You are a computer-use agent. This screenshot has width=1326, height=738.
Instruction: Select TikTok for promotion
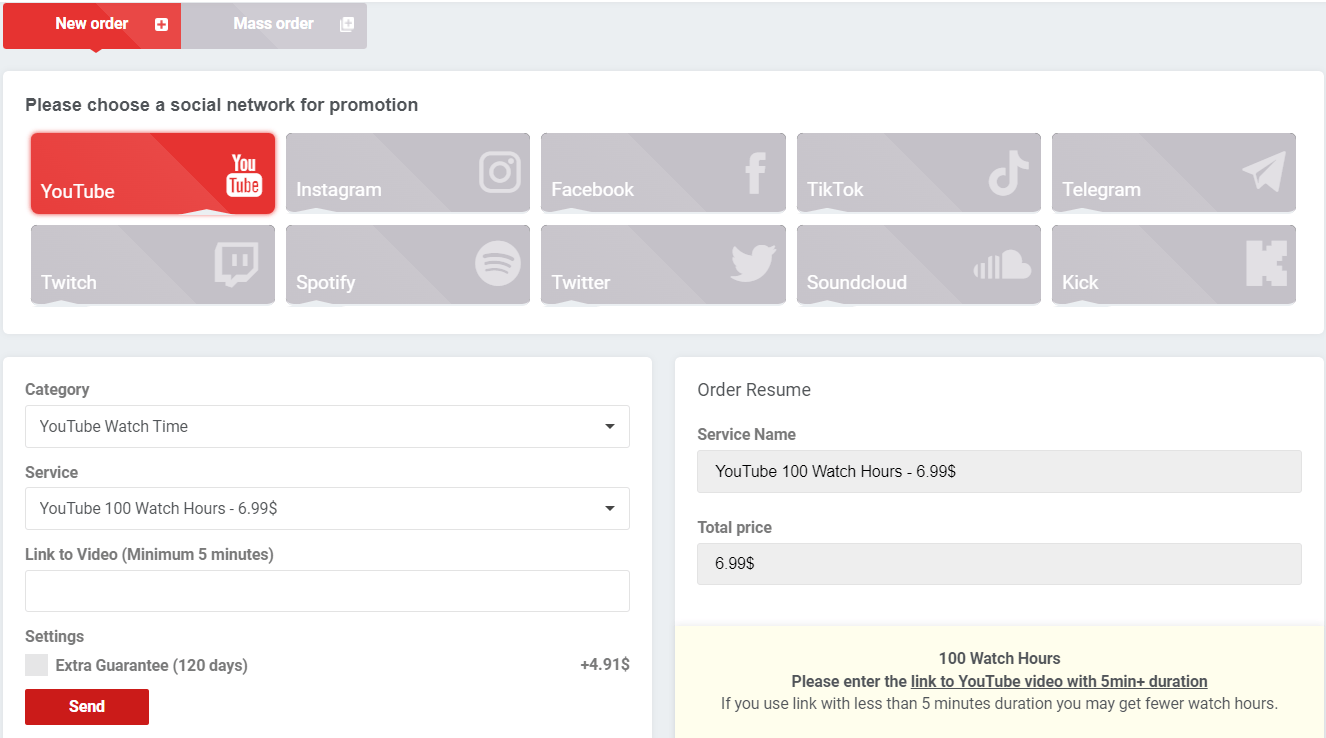coord(918,173)
